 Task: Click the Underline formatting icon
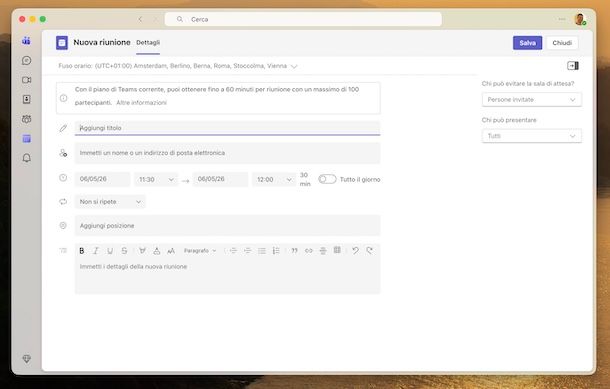[x=110, y=251]
